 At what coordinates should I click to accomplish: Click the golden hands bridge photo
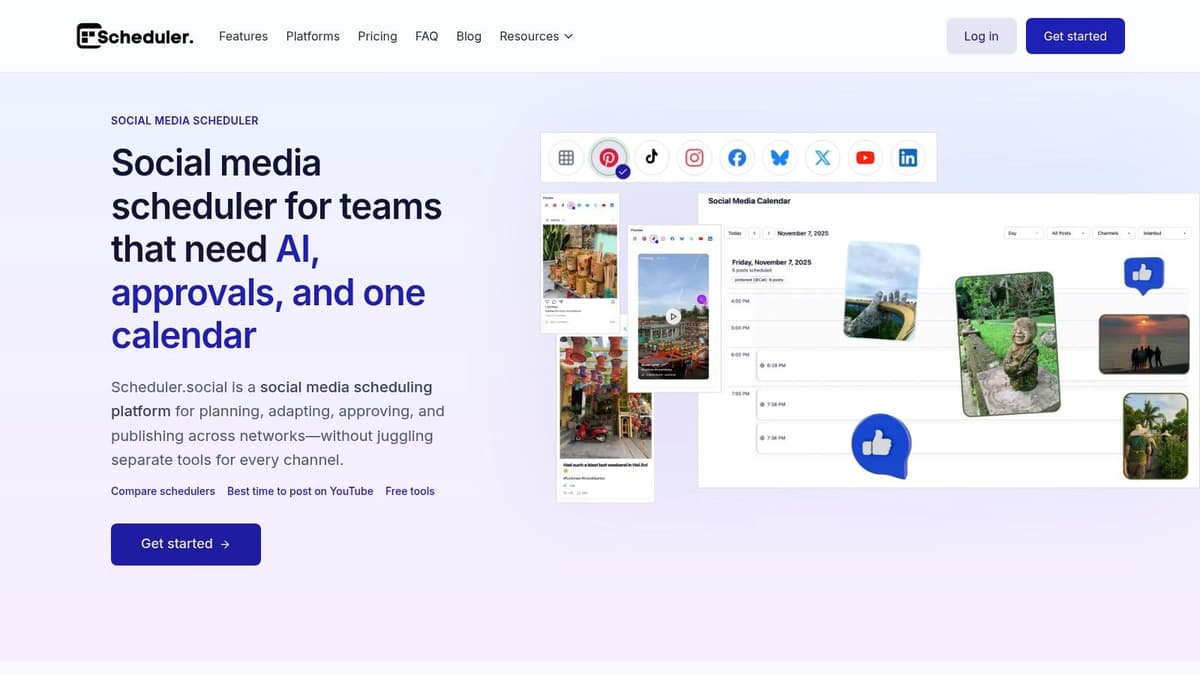coord(882,291)
